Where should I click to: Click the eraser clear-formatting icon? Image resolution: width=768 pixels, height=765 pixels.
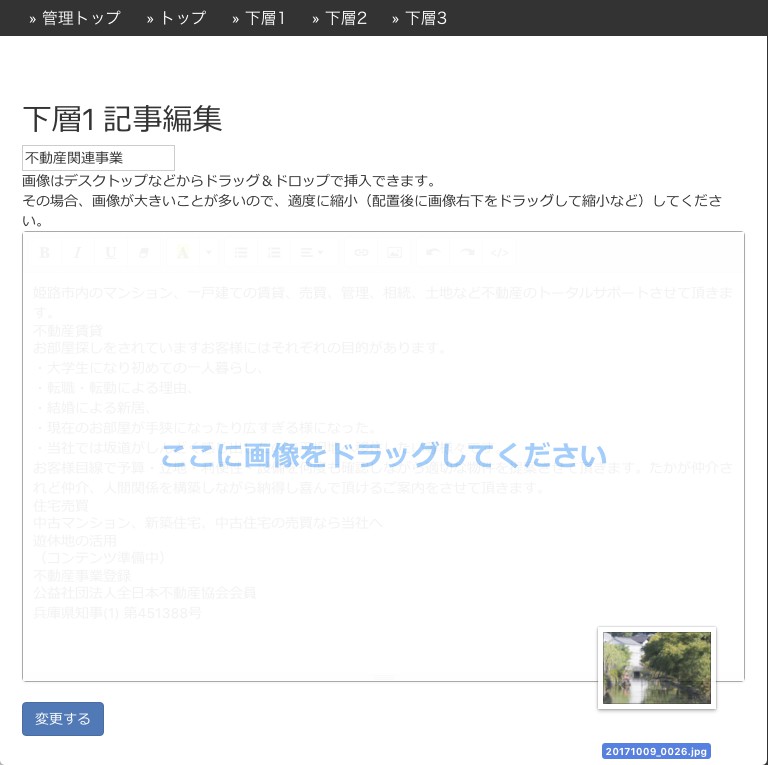144,252
